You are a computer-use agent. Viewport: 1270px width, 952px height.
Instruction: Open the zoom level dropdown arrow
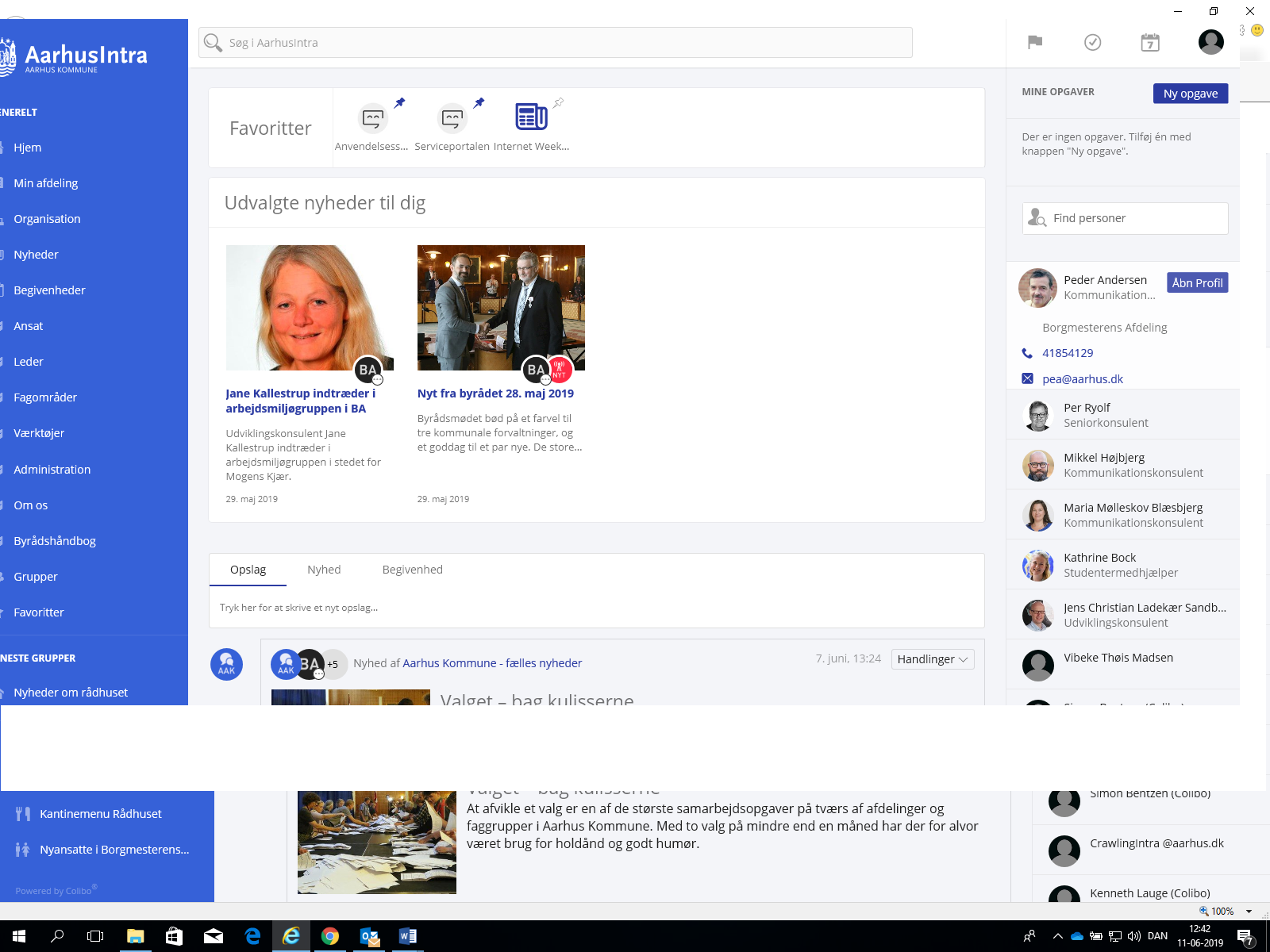click(1249, 912)
